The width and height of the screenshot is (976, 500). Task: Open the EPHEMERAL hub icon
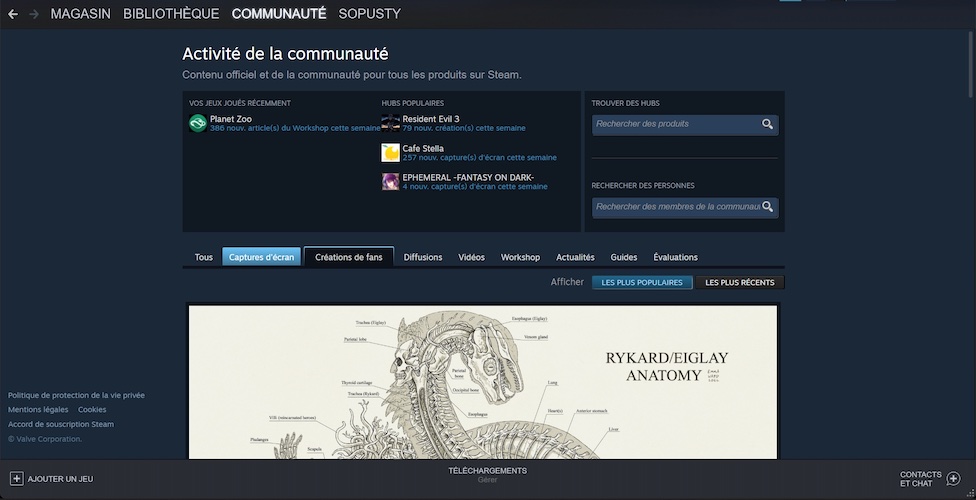click(x=390, y=181)
